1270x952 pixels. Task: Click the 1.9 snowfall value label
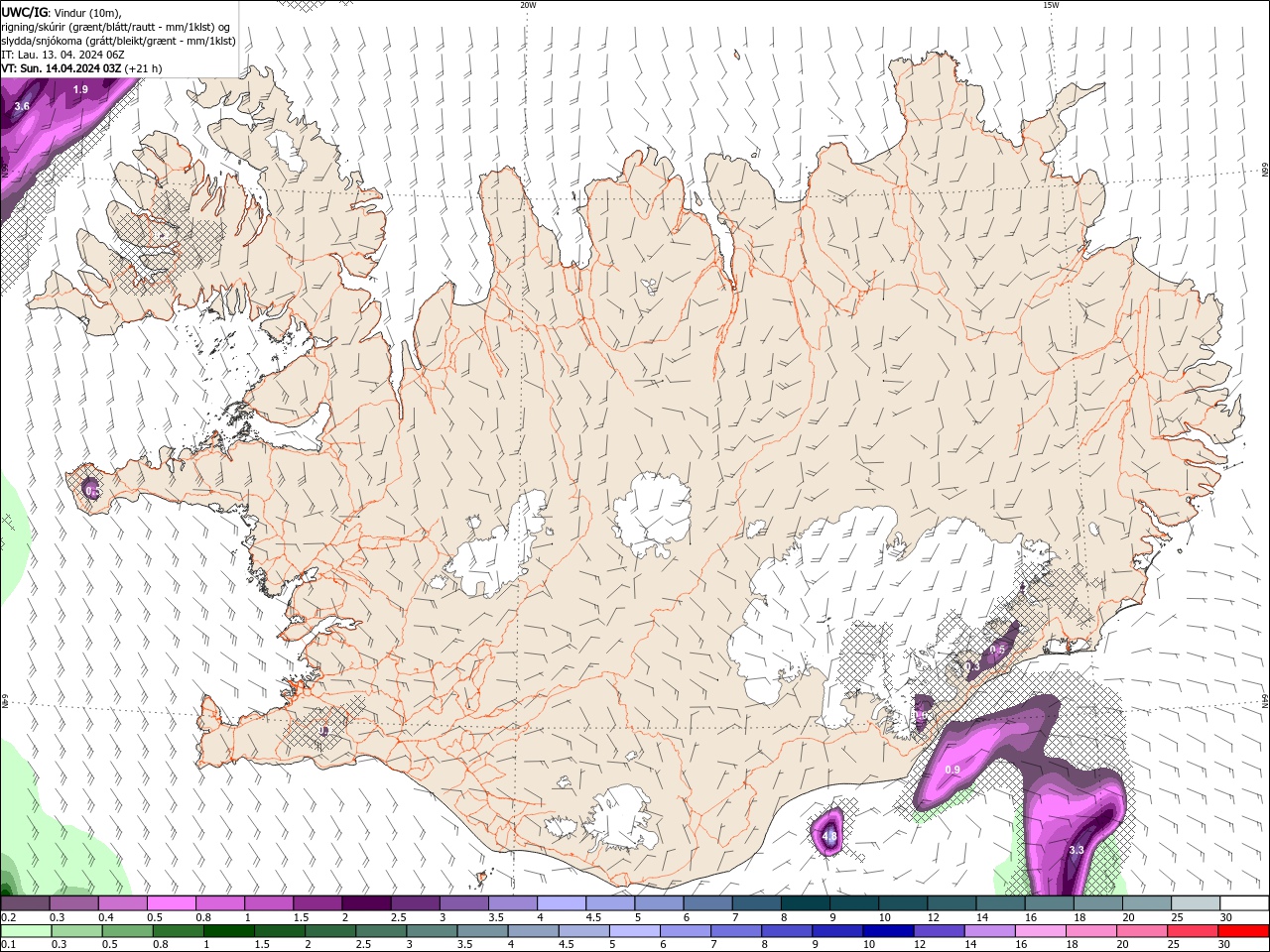pyautogui.click(x=80, y=89)
